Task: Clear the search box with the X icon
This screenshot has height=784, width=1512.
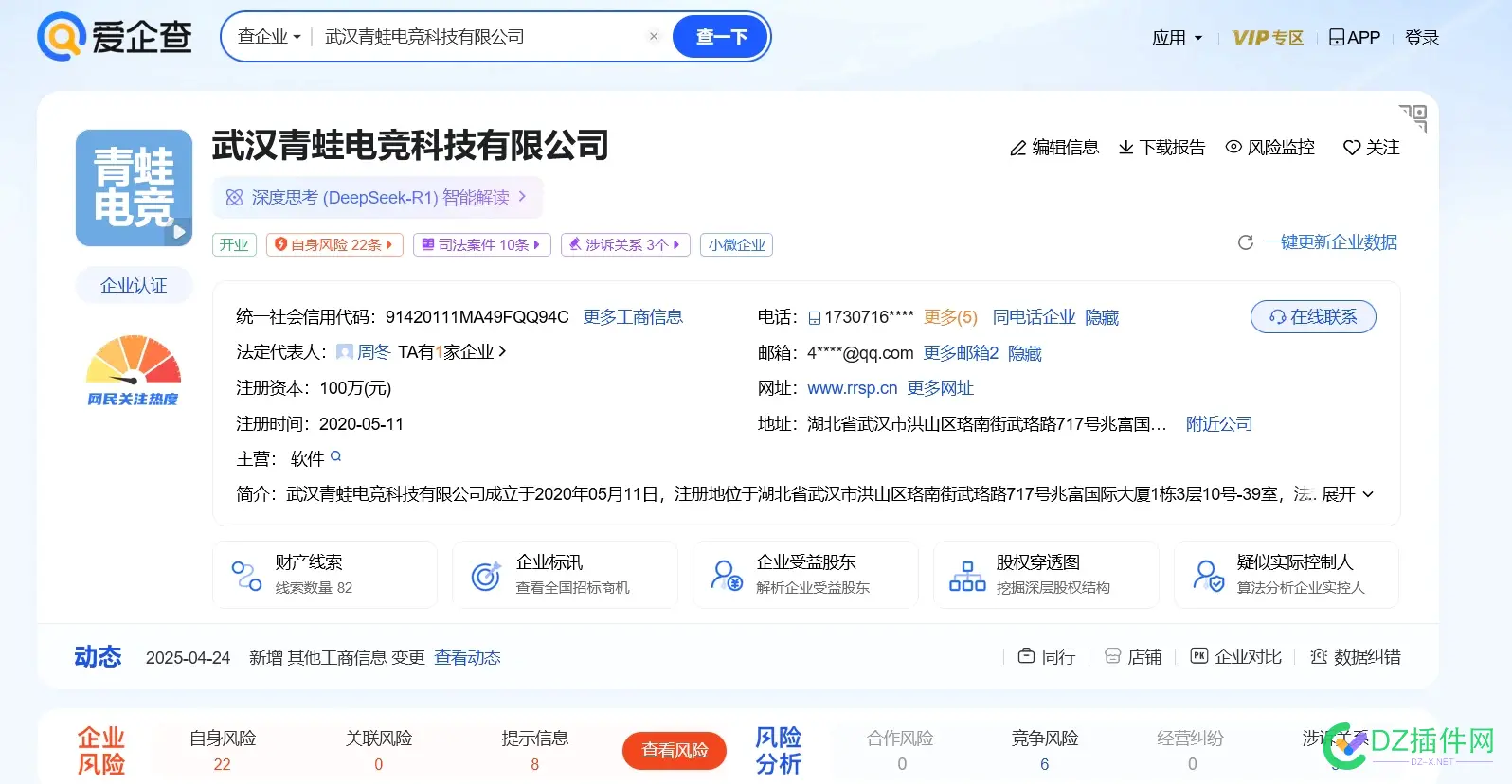Action: 654,37
